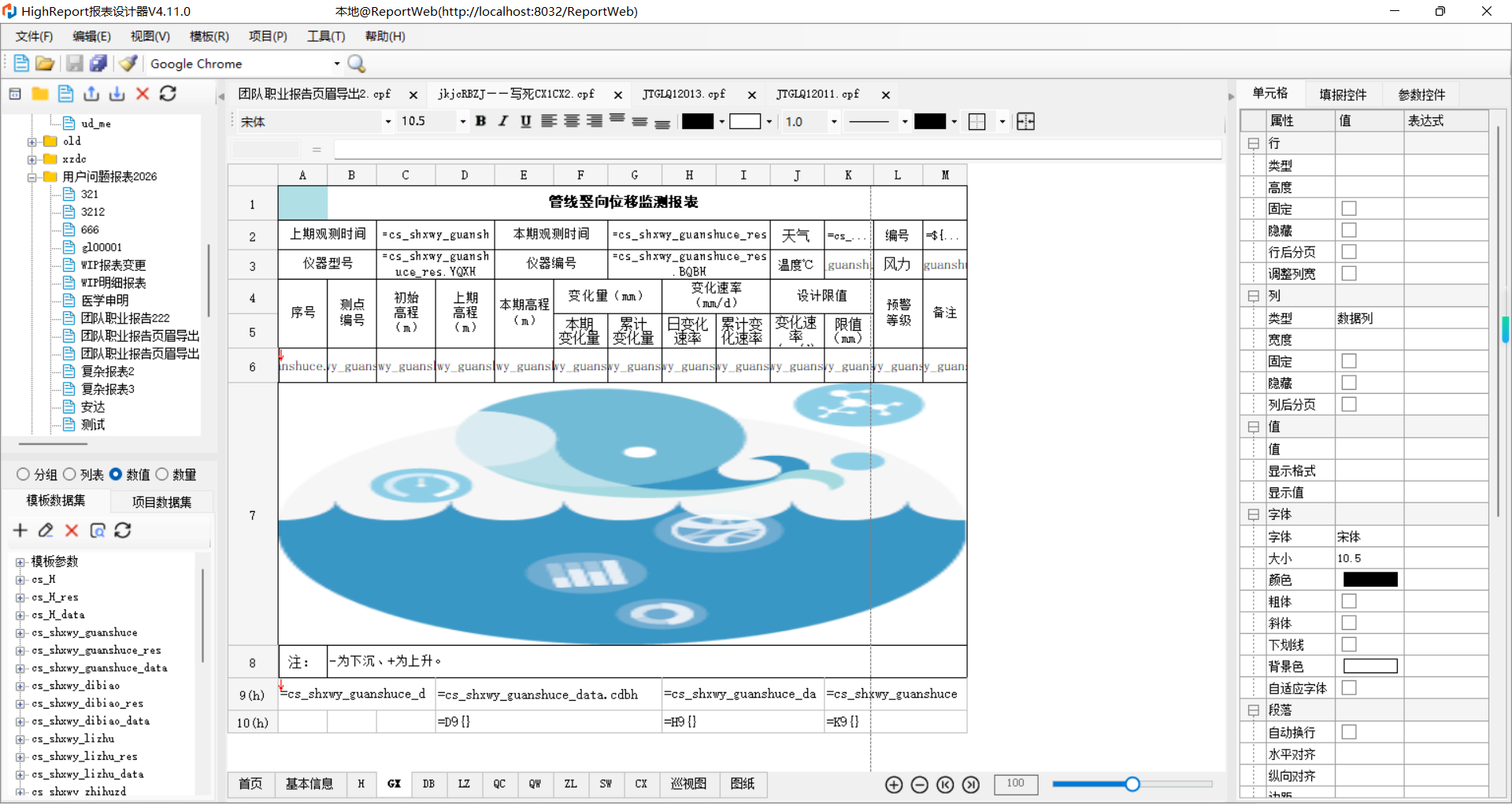The width and height of the screenshot is (1512, 804).
Task: Click the formula bar input
Action: pyautogui.click(x=777, y=150)
